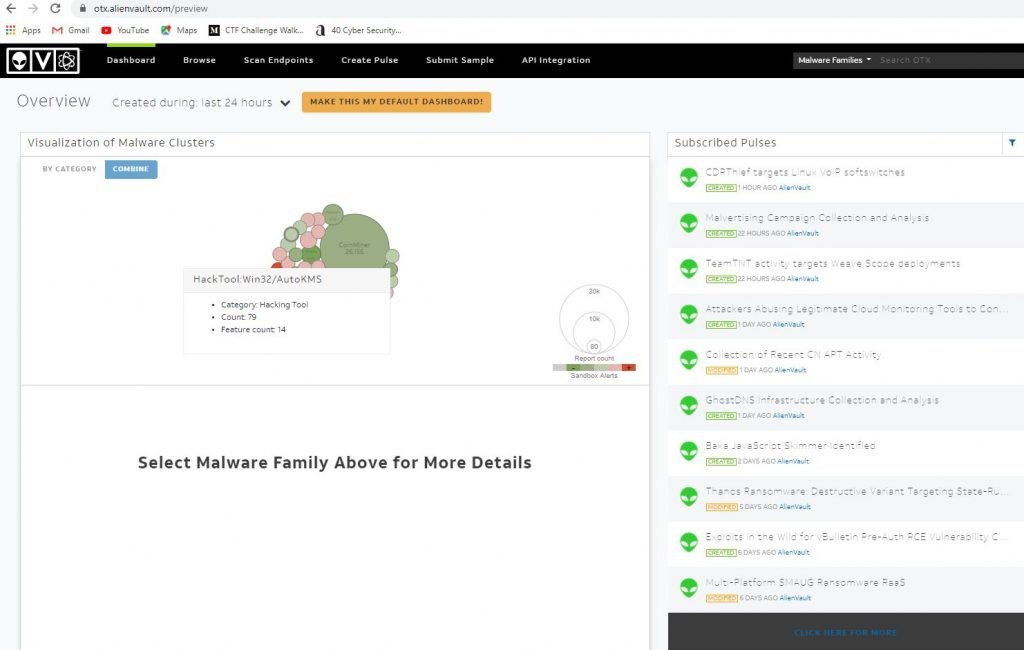Screen dimensions: 1024x650
Task: Open CDRThief targets Linux VoIP softswitches pulse
Action: (805, 172)
